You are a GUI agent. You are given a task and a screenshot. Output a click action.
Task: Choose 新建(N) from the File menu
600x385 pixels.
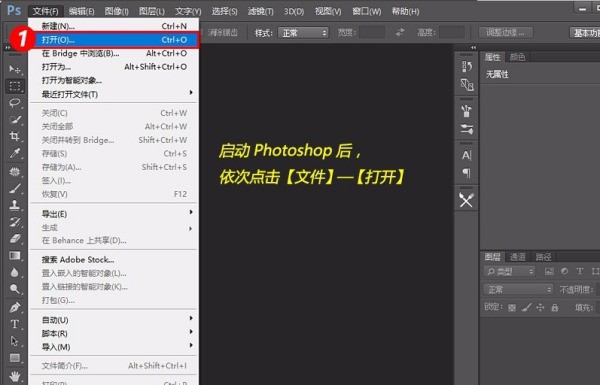(114, 26)
